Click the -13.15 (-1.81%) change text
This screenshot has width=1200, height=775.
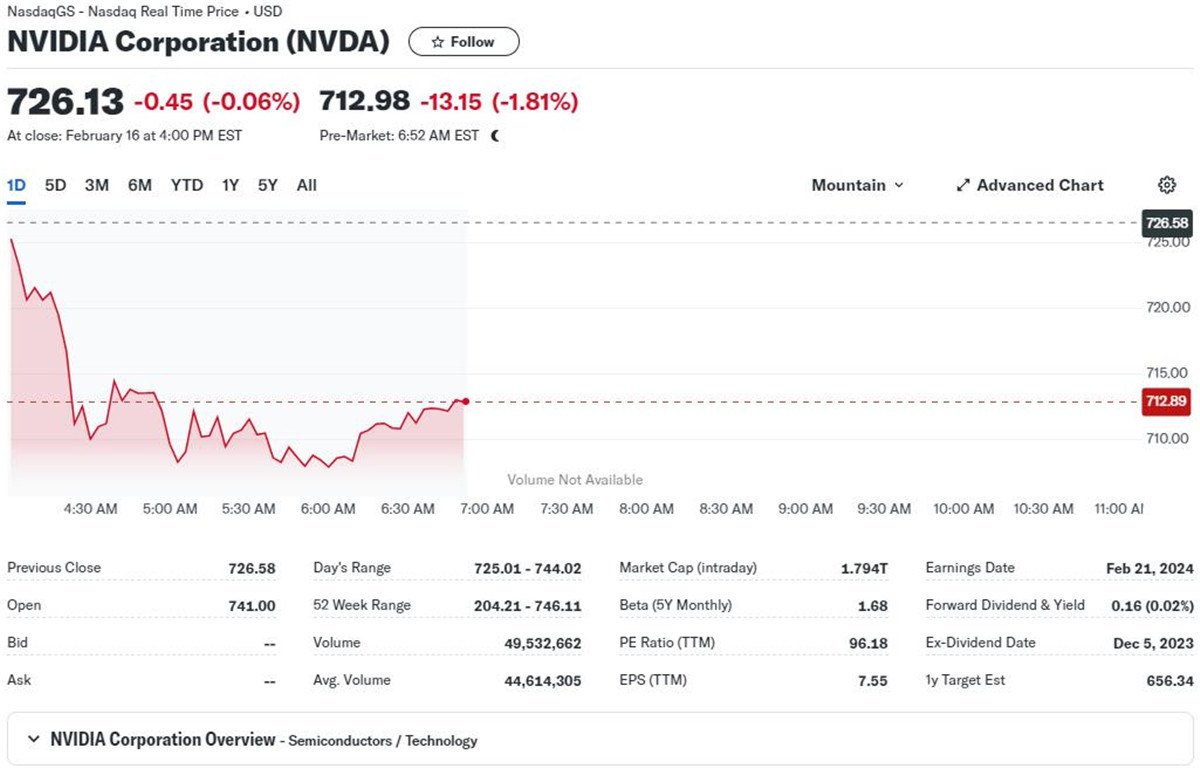tap(499, 101)
